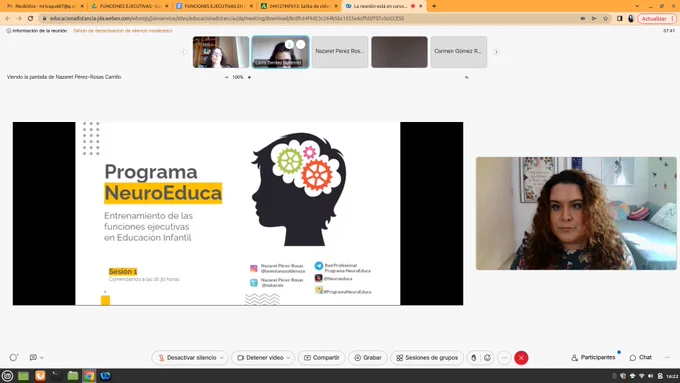Select the Nazaret Pérez Ros... participant tile

point(340,52)
